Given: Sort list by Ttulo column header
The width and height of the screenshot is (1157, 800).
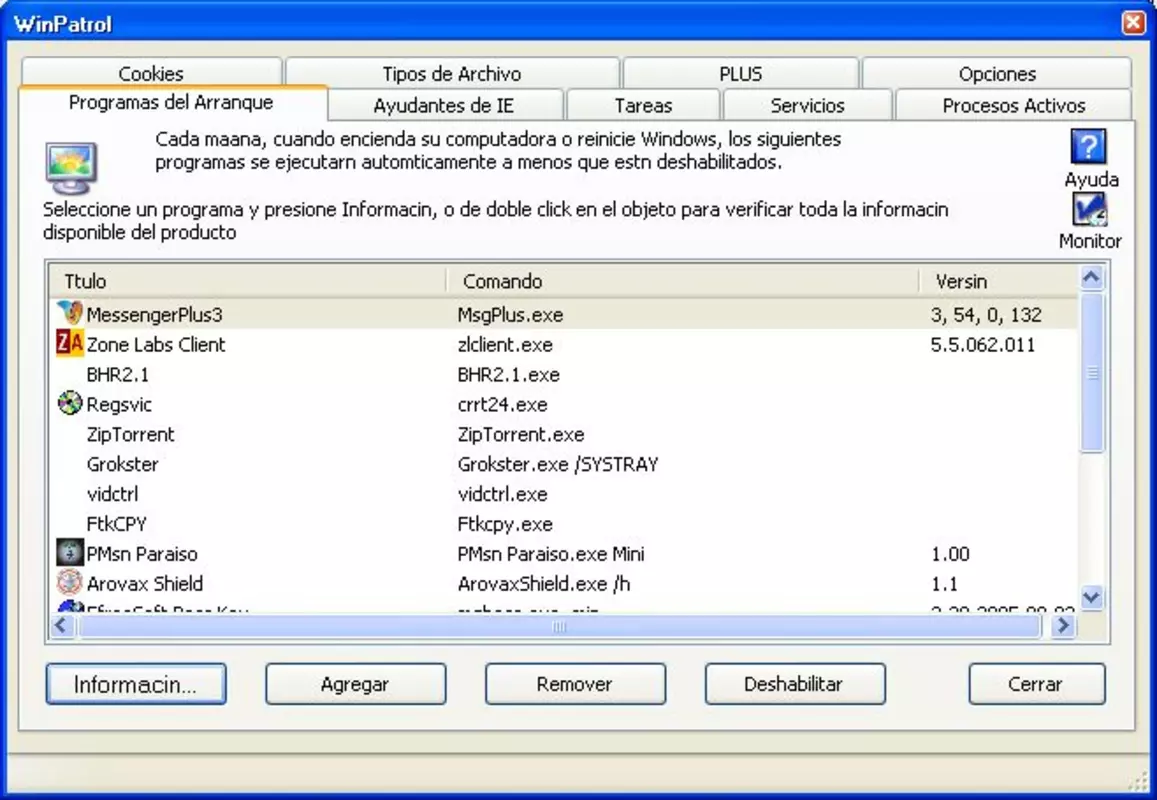Looking at the screenshot, I should [x=248, y=281].
